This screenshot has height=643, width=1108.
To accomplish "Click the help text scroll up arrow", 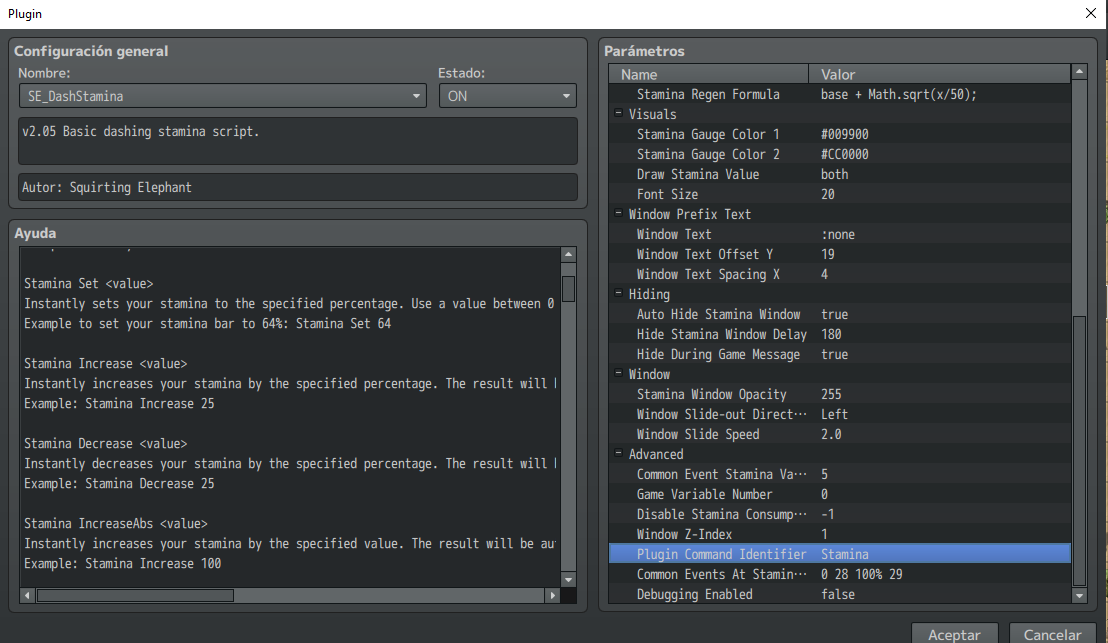I will pos(568,254).
